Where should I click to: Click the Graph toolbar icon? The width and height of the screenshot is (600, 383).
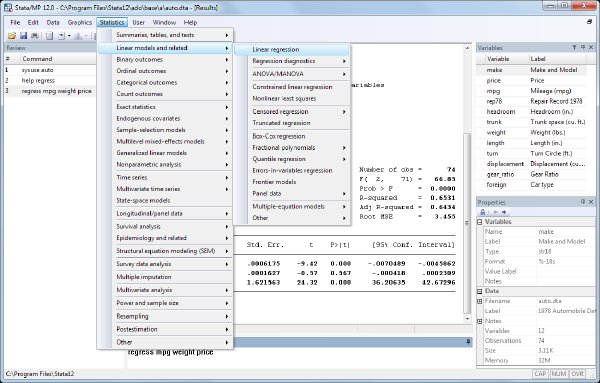pos(78,36)
